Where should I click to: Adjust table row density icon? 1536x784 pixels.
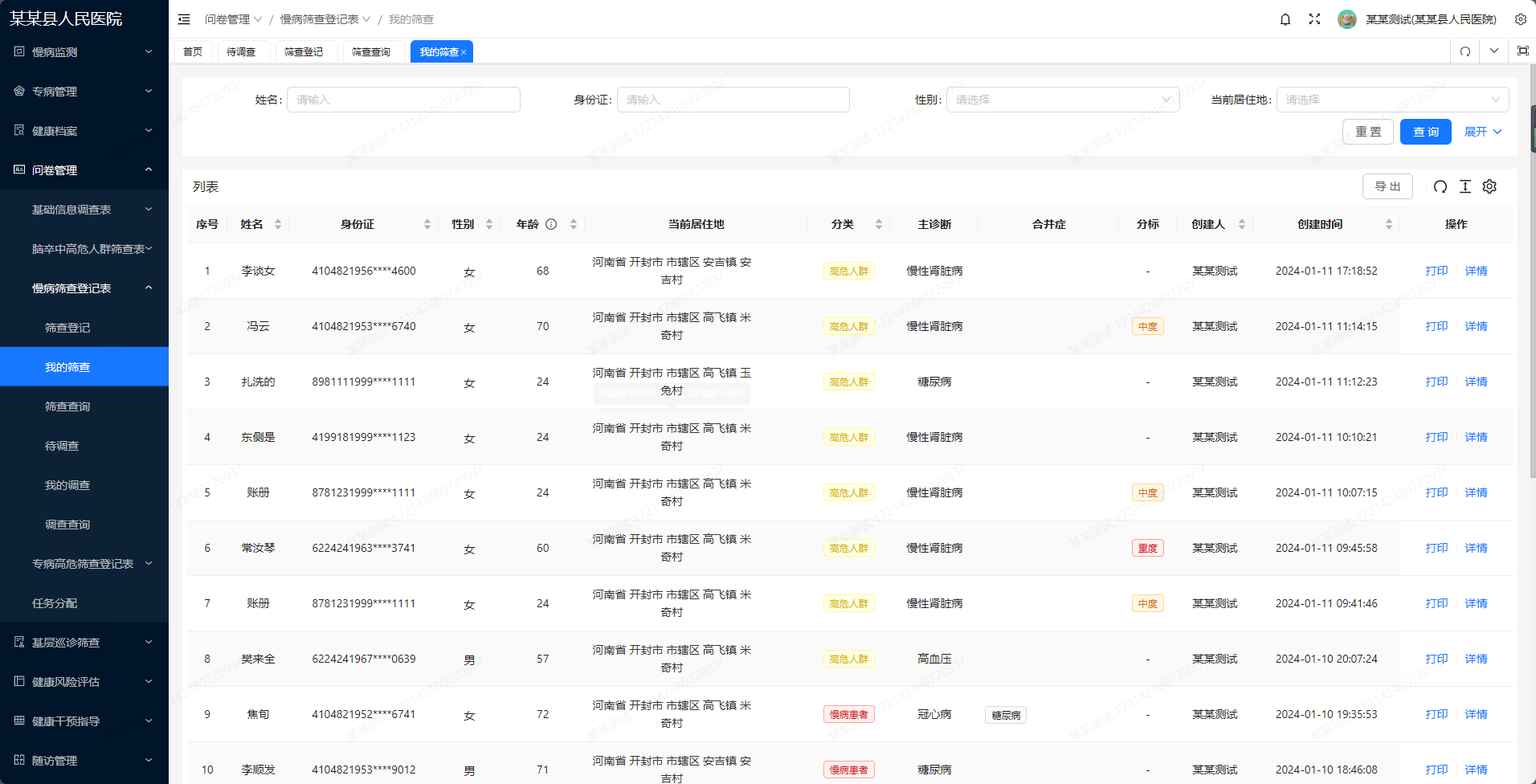click(x=1465, y=186)
